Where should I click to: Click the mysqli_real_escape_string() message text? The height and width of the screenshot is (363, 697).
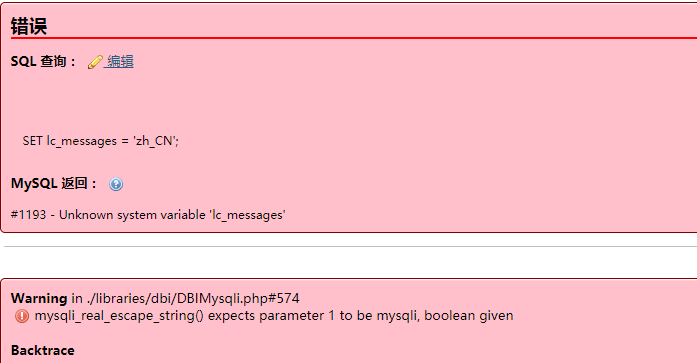click(274, 315)
